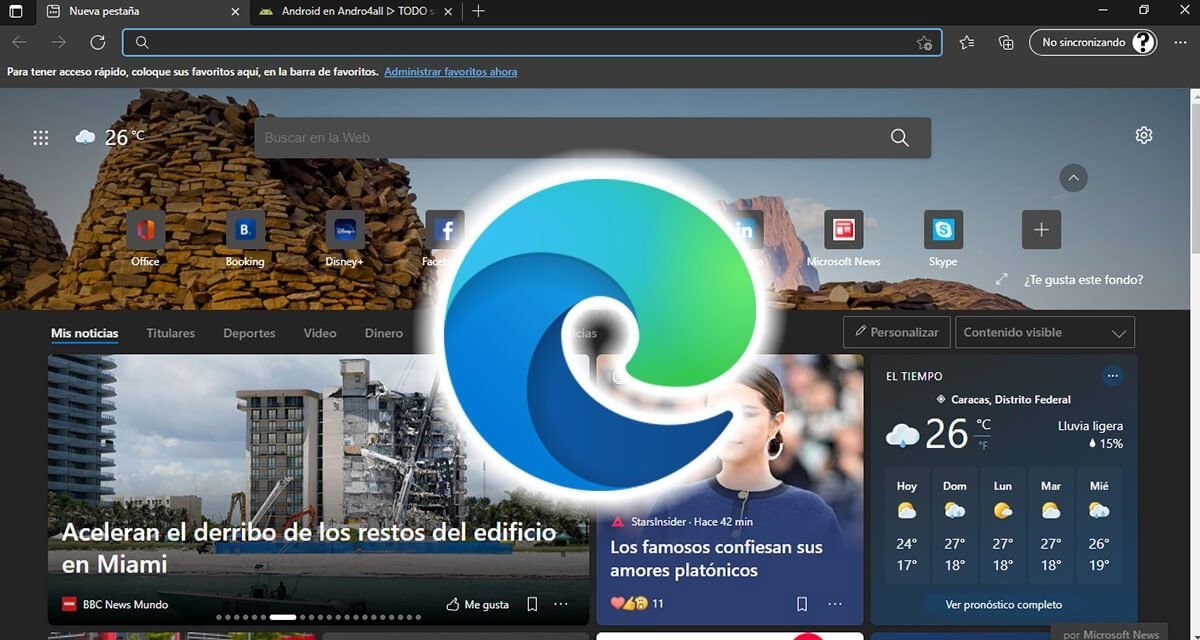Launch Disney+ from quick links
The image size is (1200, 640).
[x=344, y=230]
